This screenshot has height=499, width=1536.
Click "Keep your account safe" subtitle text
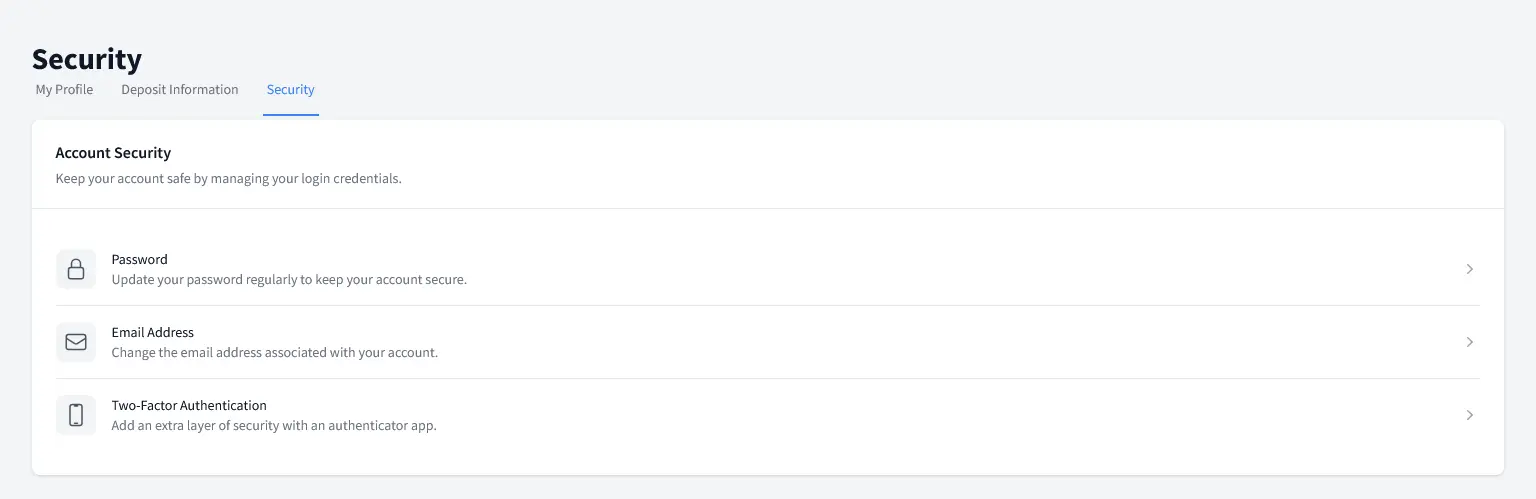coord(228,179)
